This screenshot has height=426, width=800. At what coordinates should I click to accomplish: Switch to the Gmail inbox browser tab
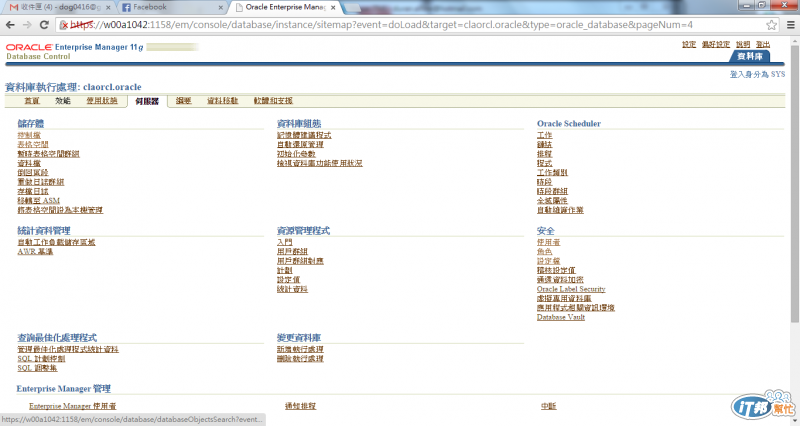59,7
